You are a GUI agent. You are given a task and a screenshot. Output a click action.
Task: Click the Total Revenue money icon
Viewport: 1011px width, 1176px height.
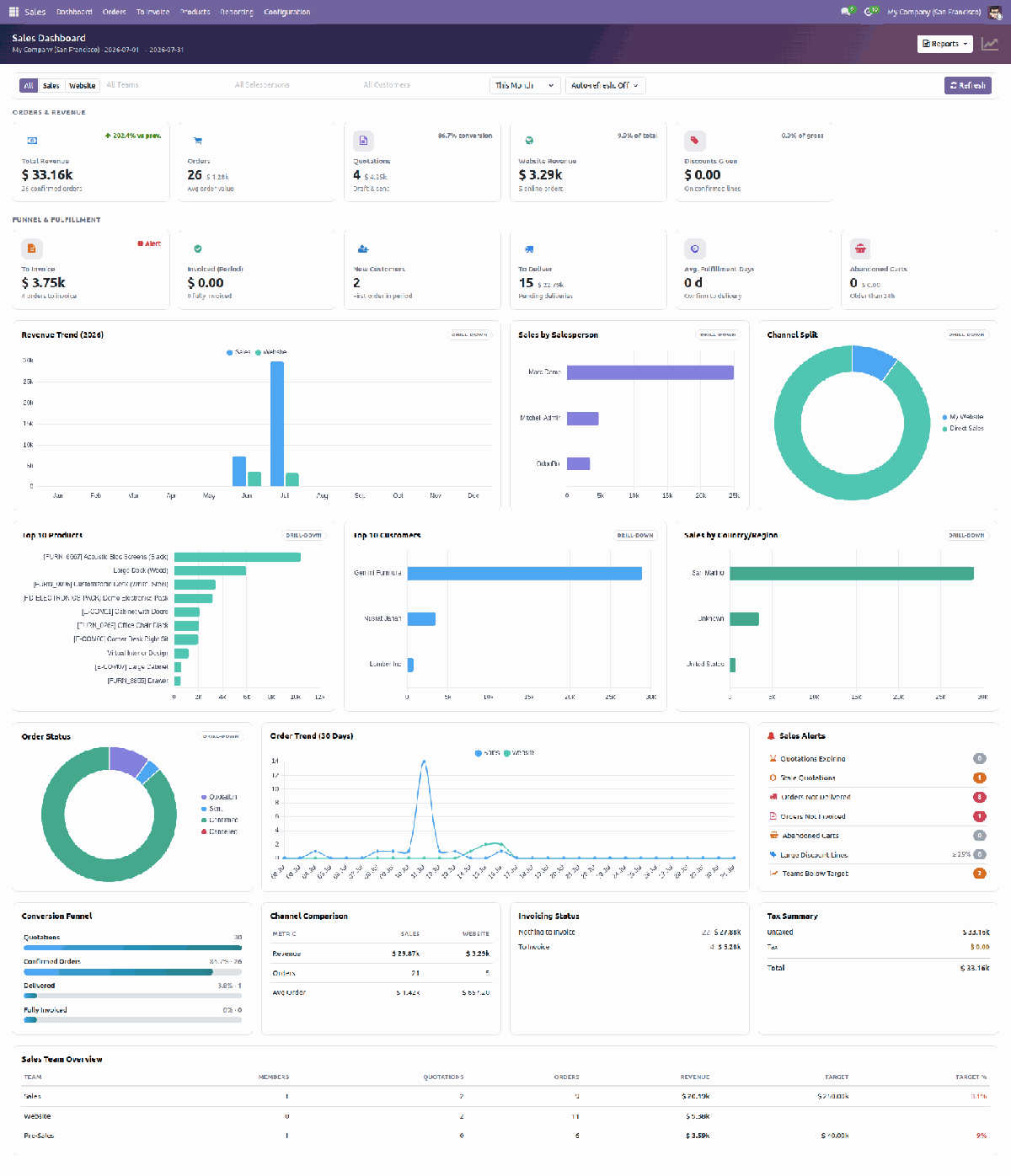point(32,141)
